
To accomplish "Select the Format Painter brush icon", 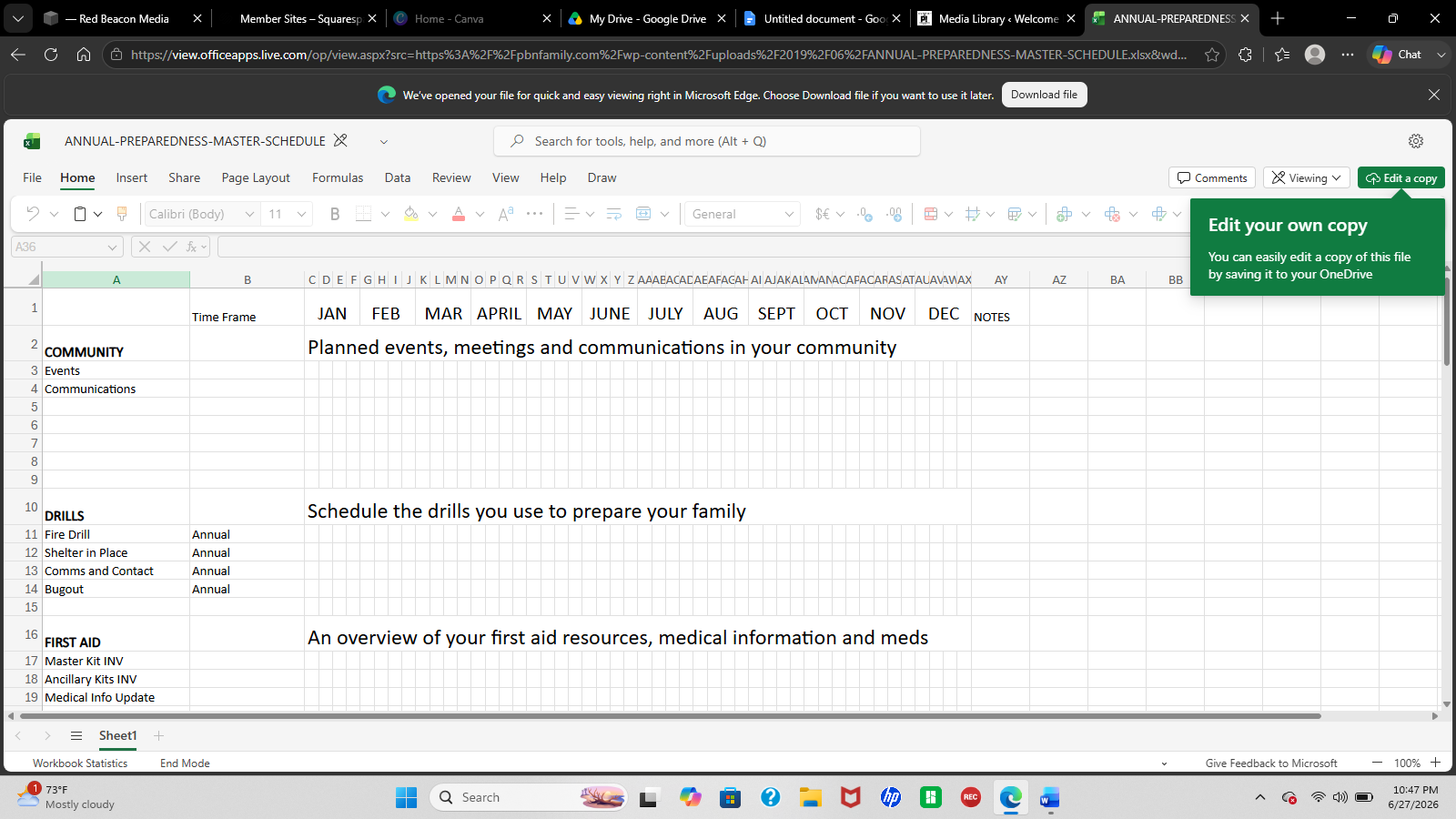I will [122, 214].
